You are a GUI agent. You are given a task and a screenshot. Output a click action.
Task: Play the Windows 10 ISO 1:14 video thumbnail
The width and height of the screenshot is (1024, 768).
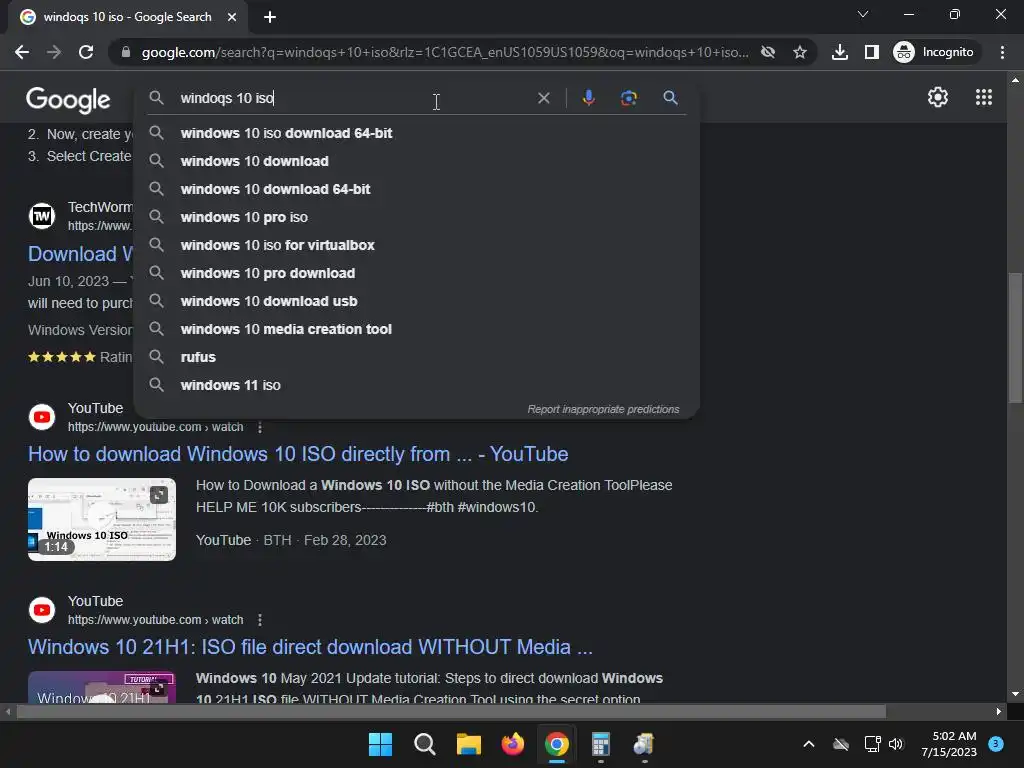(x=102, y=519)
